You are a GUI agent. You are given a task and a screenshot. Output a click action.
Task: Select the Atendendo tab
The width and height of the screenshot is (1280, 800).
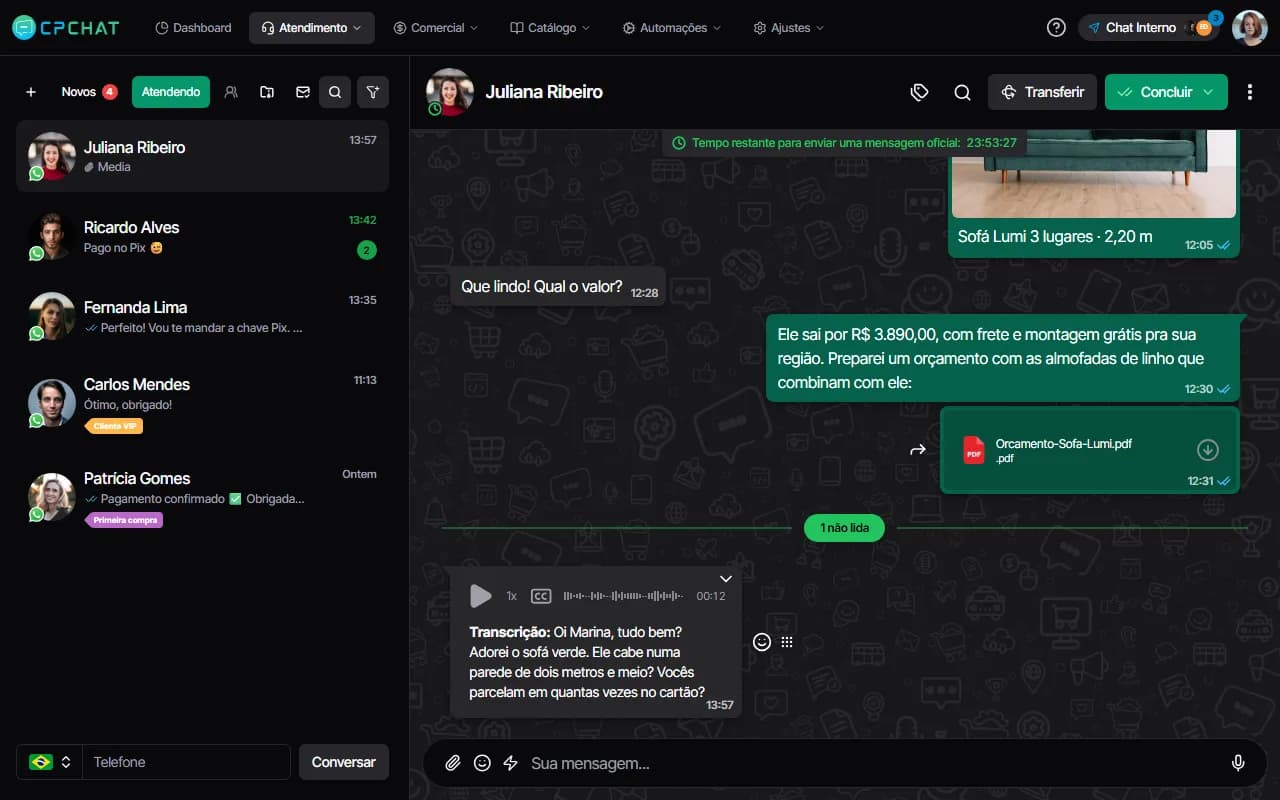(171, 92)
